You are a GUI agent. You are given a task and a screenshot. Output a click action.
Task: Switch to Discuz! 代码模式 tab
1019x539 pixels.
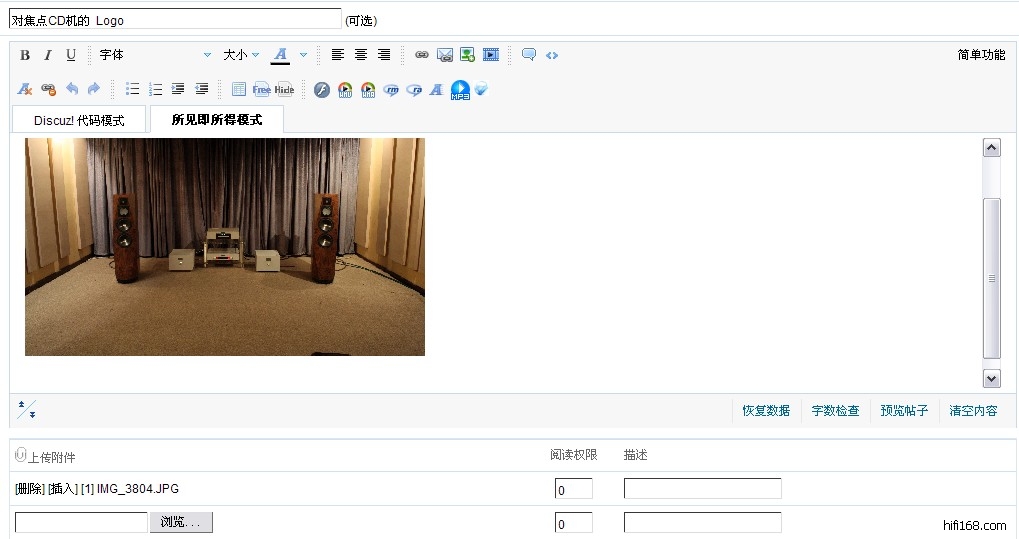point(79,120)
